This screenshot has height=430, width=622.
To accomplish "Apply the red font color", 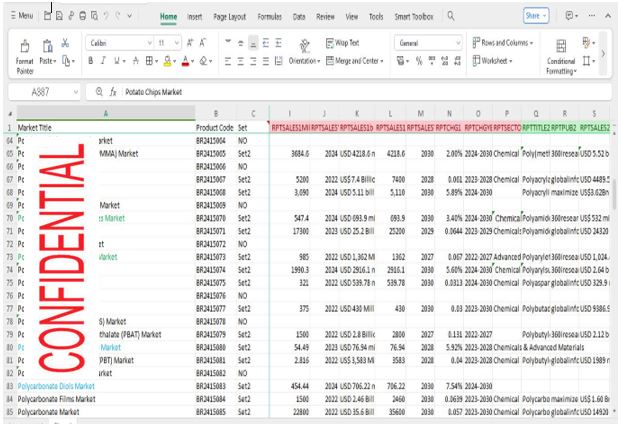I will coord(185,61).
